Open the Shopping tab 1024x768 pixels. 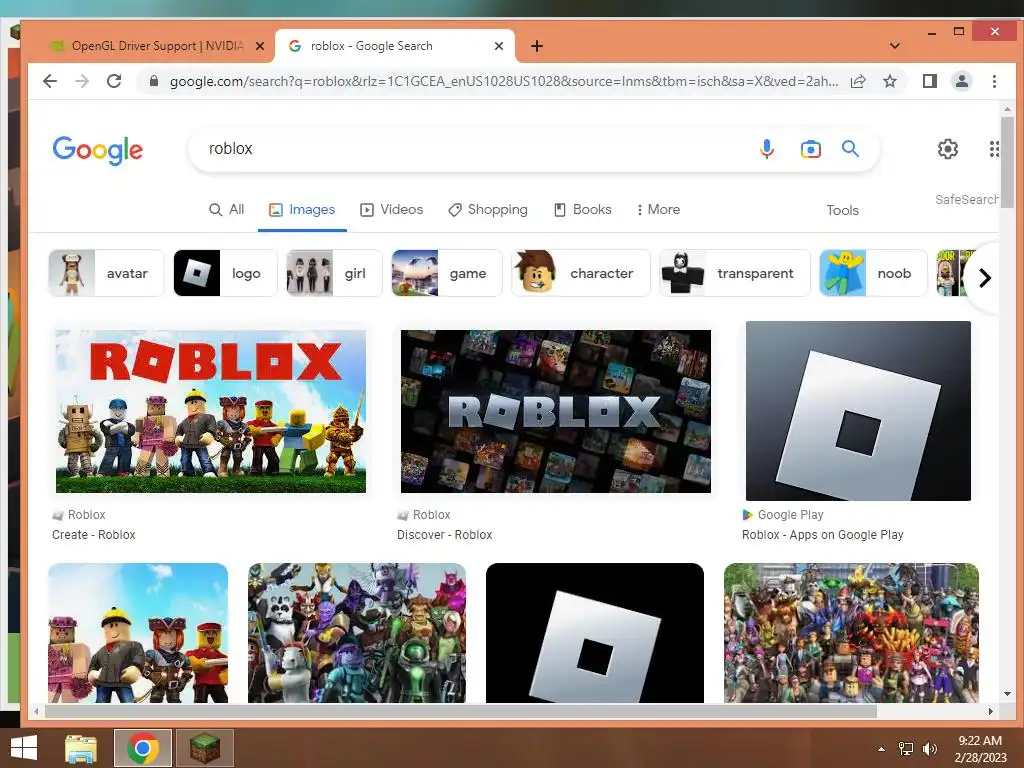pos(488,210)
